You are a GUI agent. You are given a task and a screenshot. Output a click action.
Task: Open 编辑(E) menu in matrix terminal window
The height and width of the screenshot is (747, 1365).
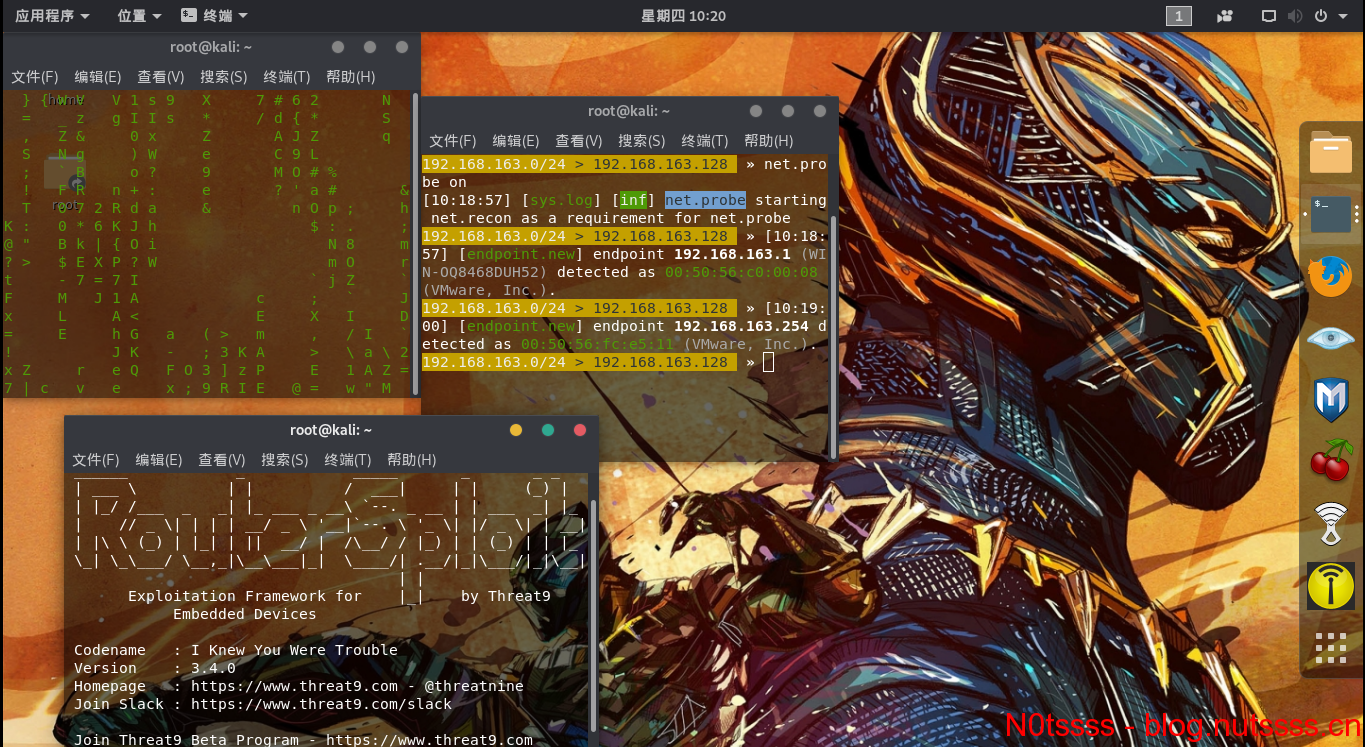98,77
